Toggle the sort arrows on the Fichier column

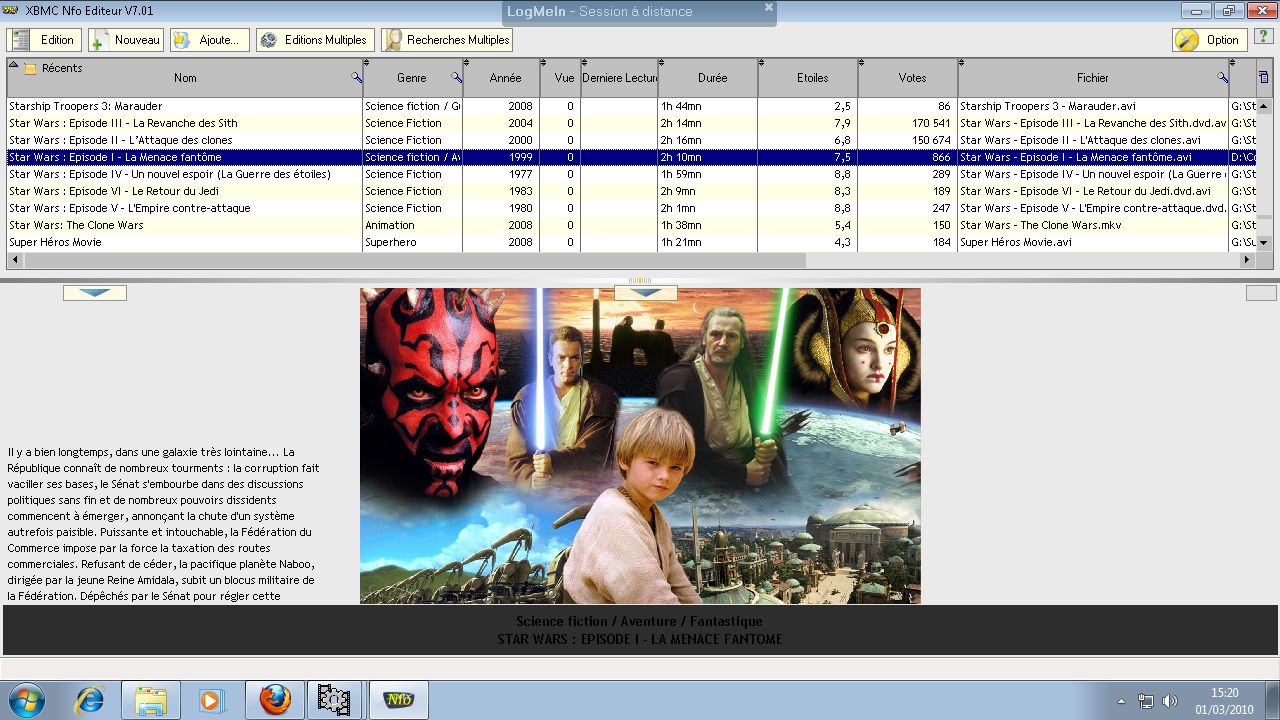(962, 64)
